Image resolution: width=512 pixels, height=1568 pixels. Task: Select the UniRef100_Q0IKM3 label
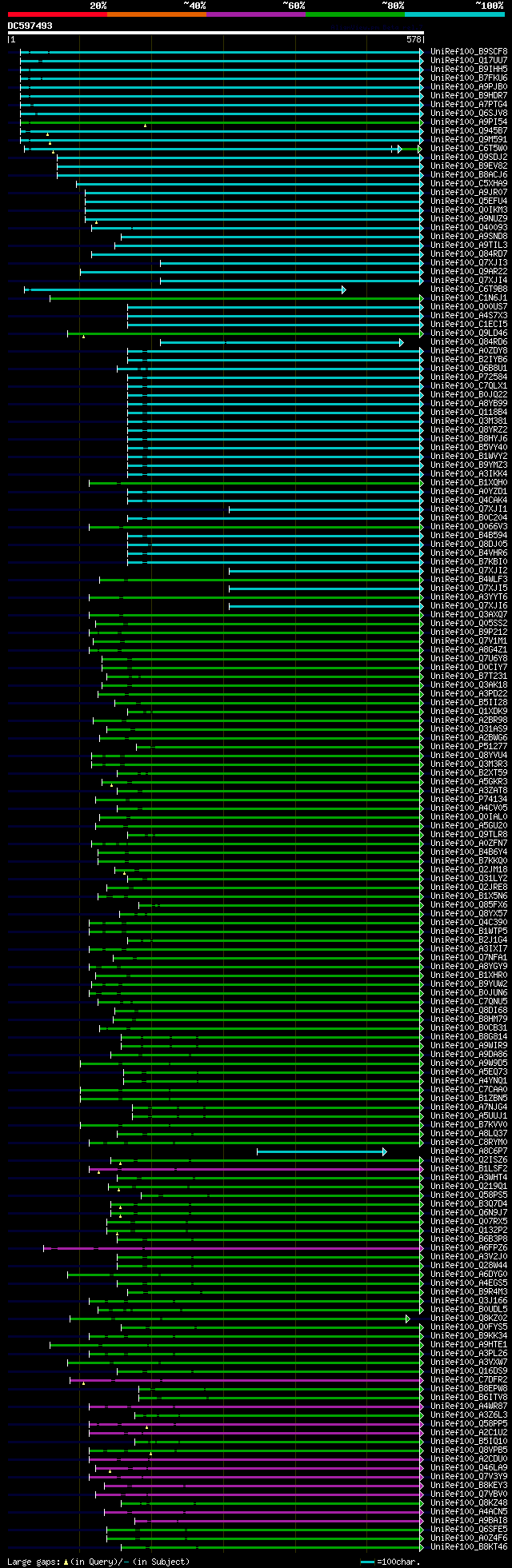[469, 210]
